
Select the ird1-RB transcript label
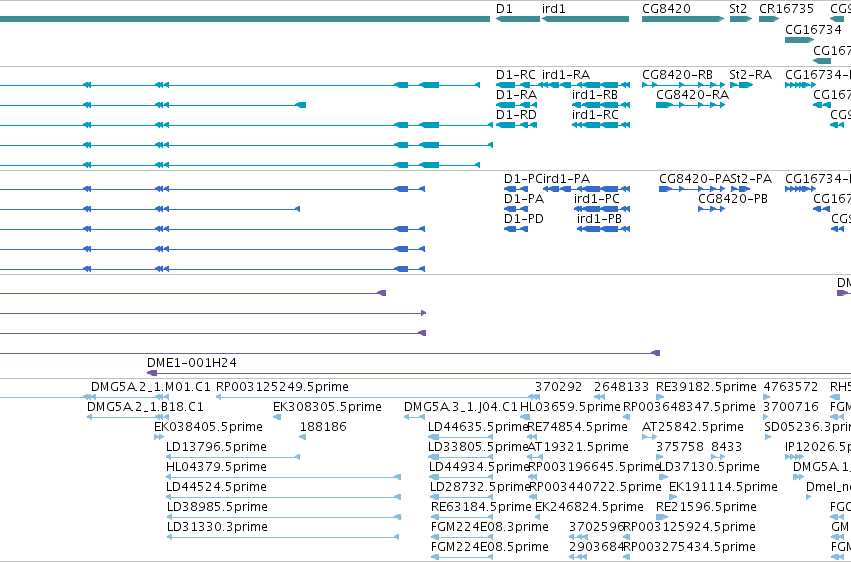[595, 94]
